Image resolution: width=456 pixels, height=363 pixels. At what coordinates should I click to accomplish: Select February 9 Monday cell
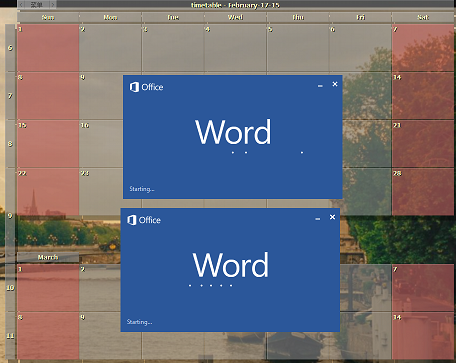101,96
